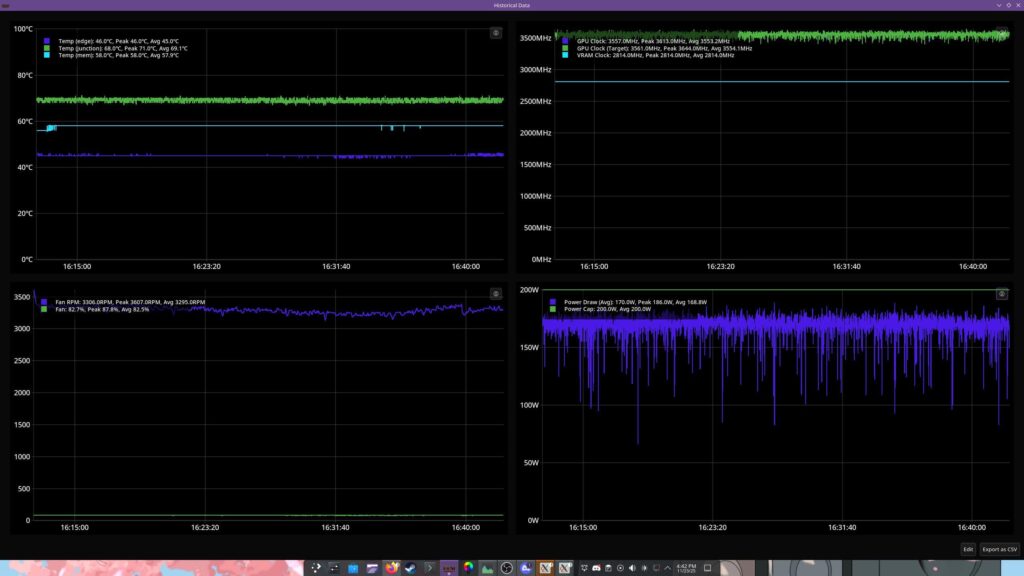Open settings icon of the power draw chart
Image resolution: width=1024 pixels, height=576 pixels.
1002,294
